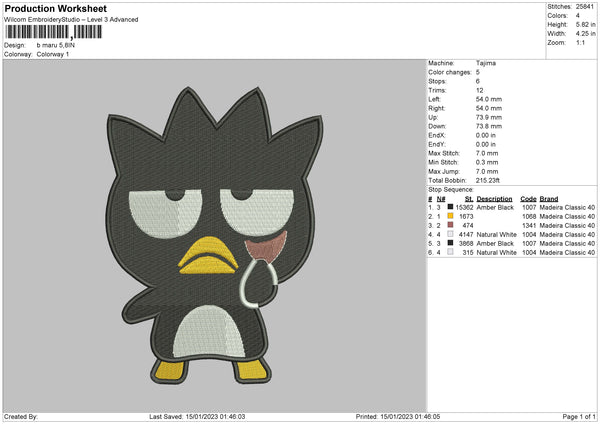Click the Up value '73.9 mm'
The width and height of the screenshot is (600, 424).
point(489,117)
